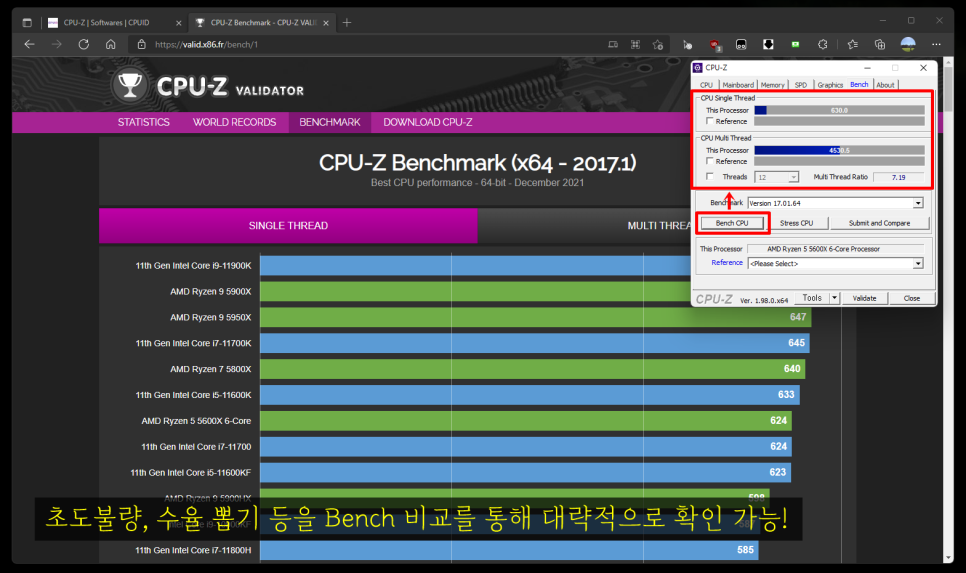Click the Stress CPU button
Viewport: 966px width, 573px height.
(x=796, y=223)
